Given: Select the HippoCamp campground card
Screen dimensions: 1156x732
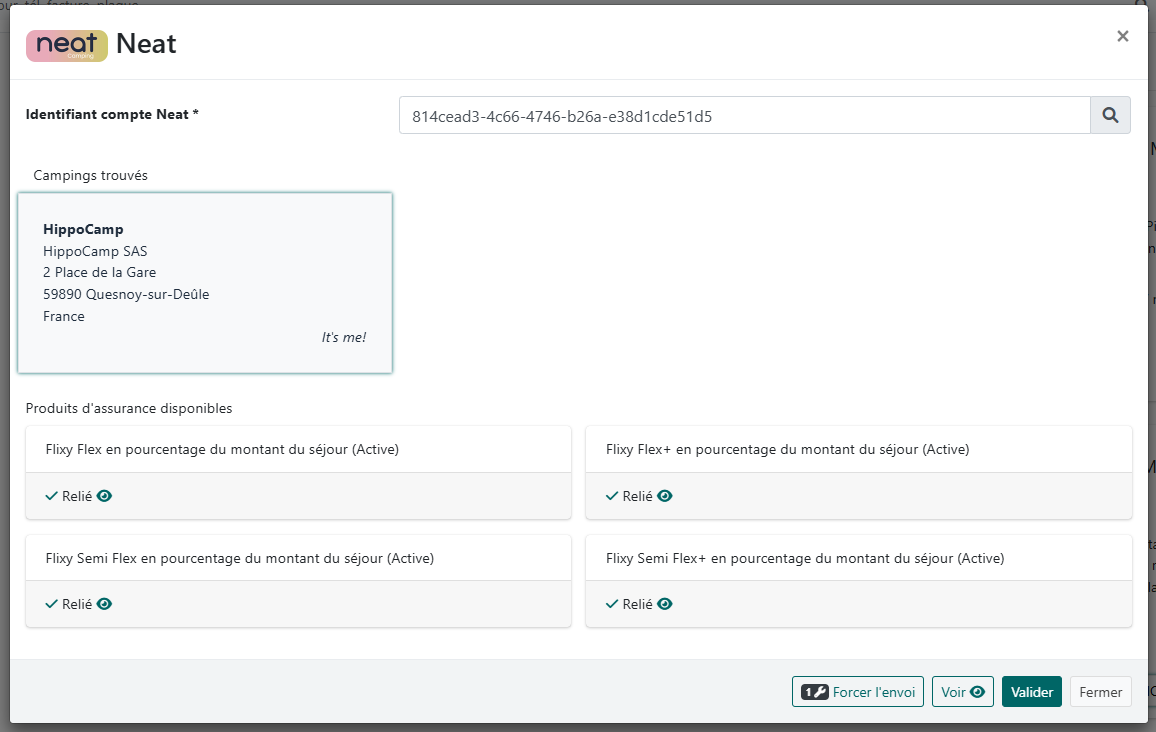Looking at the screenshot, I should [205, 282].
